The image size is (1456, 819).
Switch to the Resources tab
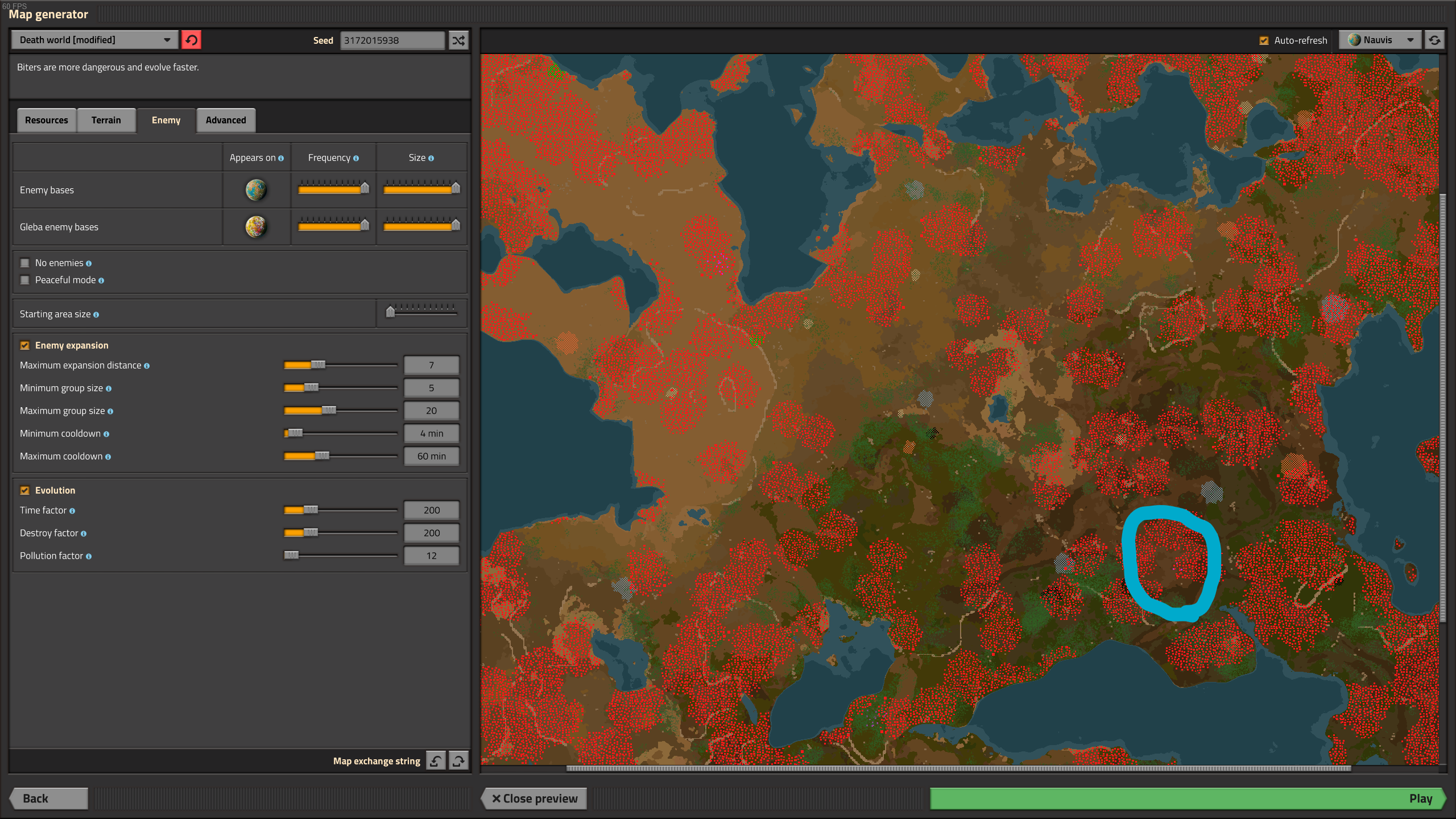pyautogui.click(x=47, y=120)
